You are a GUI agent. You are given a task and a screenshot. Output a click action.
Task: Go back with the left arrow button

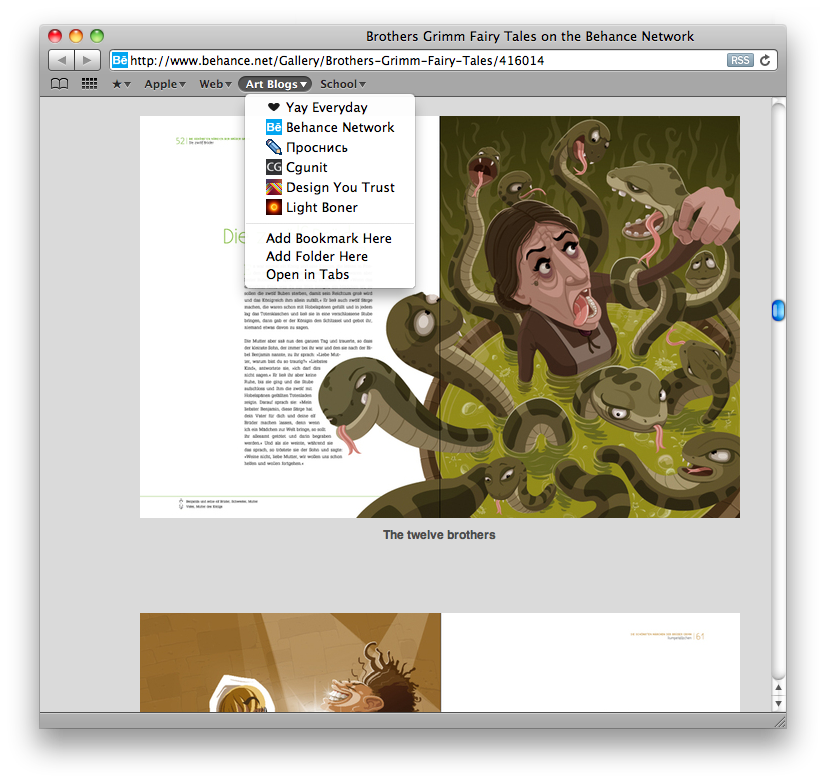pyautogui.click(x=62, y=60)
